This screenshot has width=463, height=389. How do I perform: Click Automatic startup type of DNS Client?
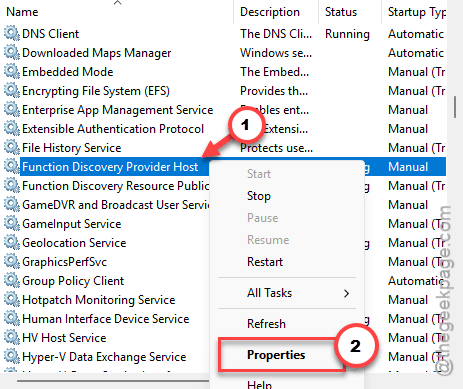[x=416, y=34]
